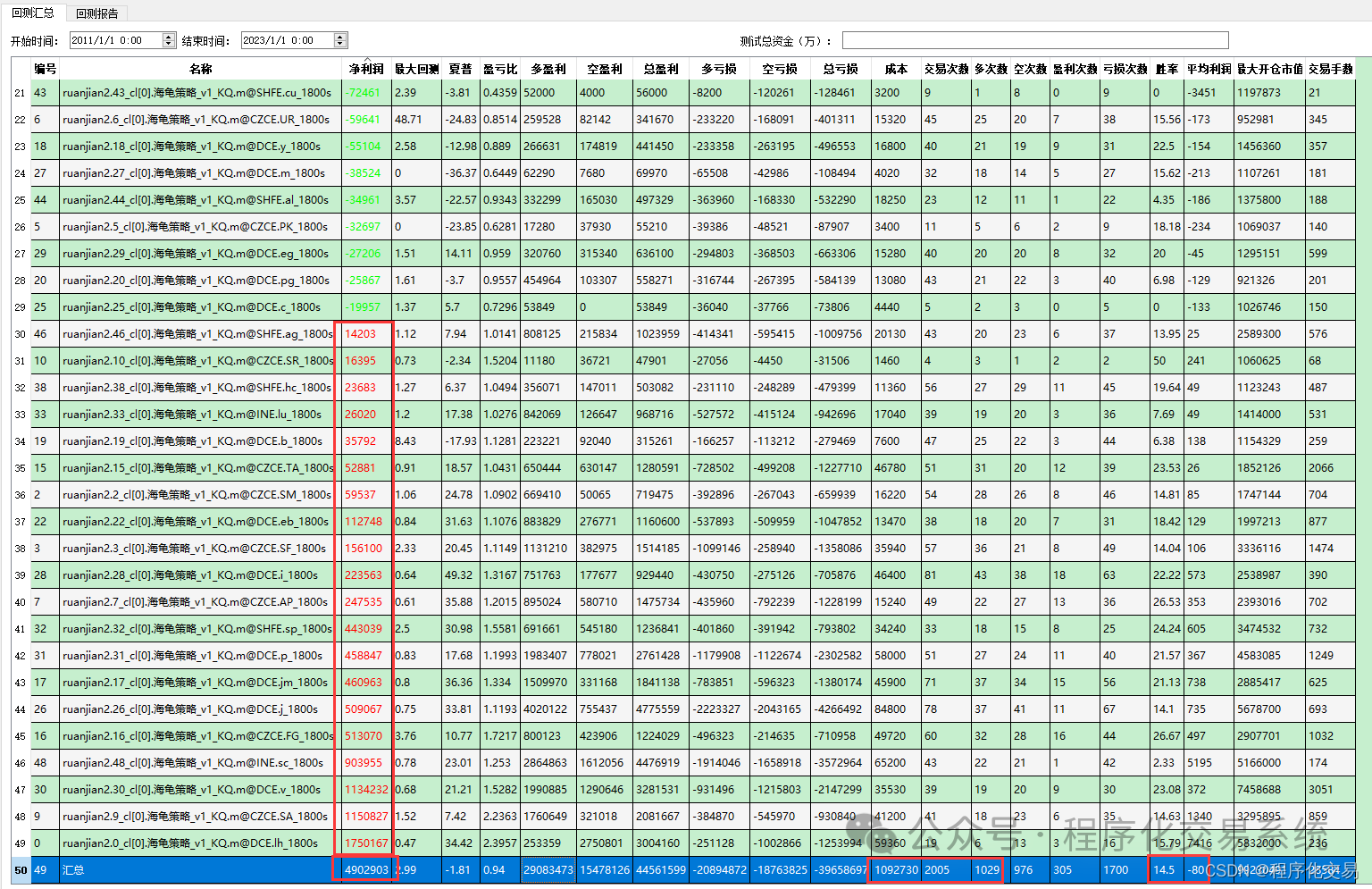Click the net profit cell 223563
1372x889 pixels.
366,575
